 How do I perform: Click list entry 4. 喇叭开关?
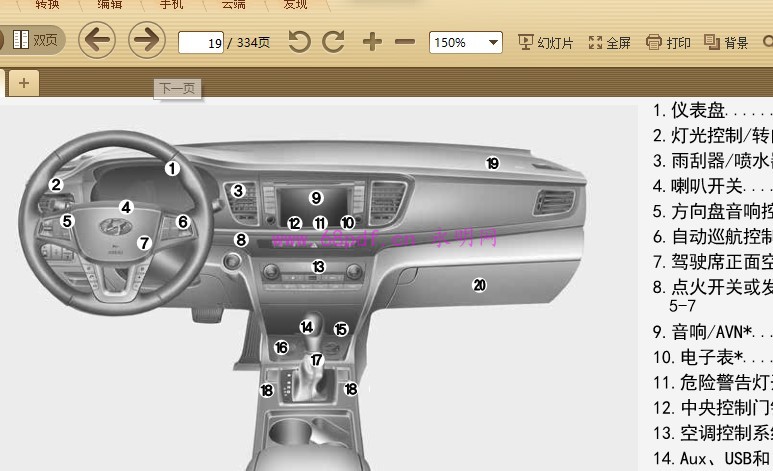[713, 186]
